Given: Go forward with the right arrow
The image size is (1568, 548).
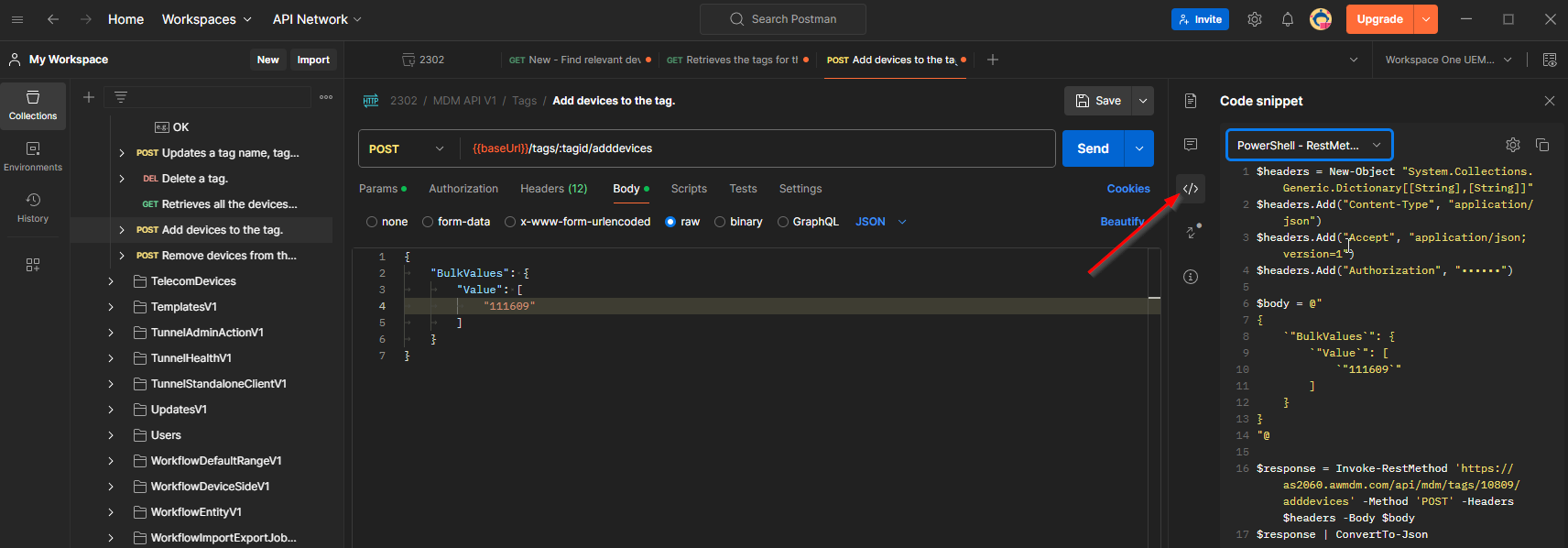Looking at the screenshot, I should click(85, 19).
